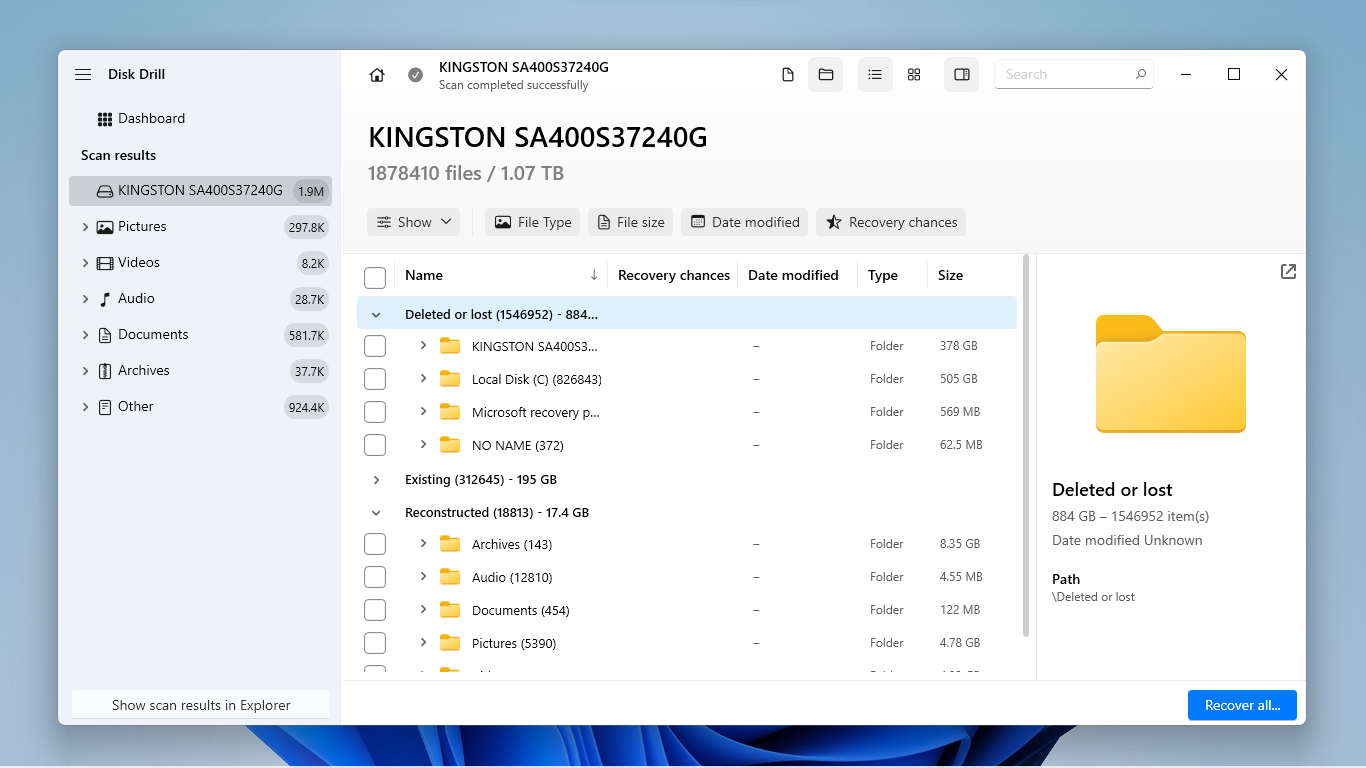The image size is (1366, 768).
Task: Click the large folder preview thumbnail
Action: (1171, 373)
